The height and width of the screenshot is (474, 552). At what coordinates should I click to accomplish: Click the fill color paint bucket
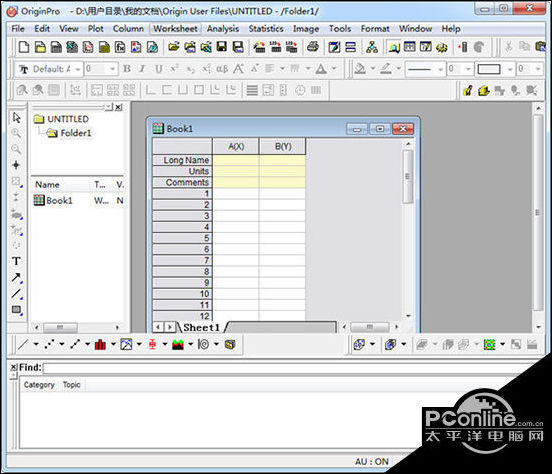(x=359, y=69)
